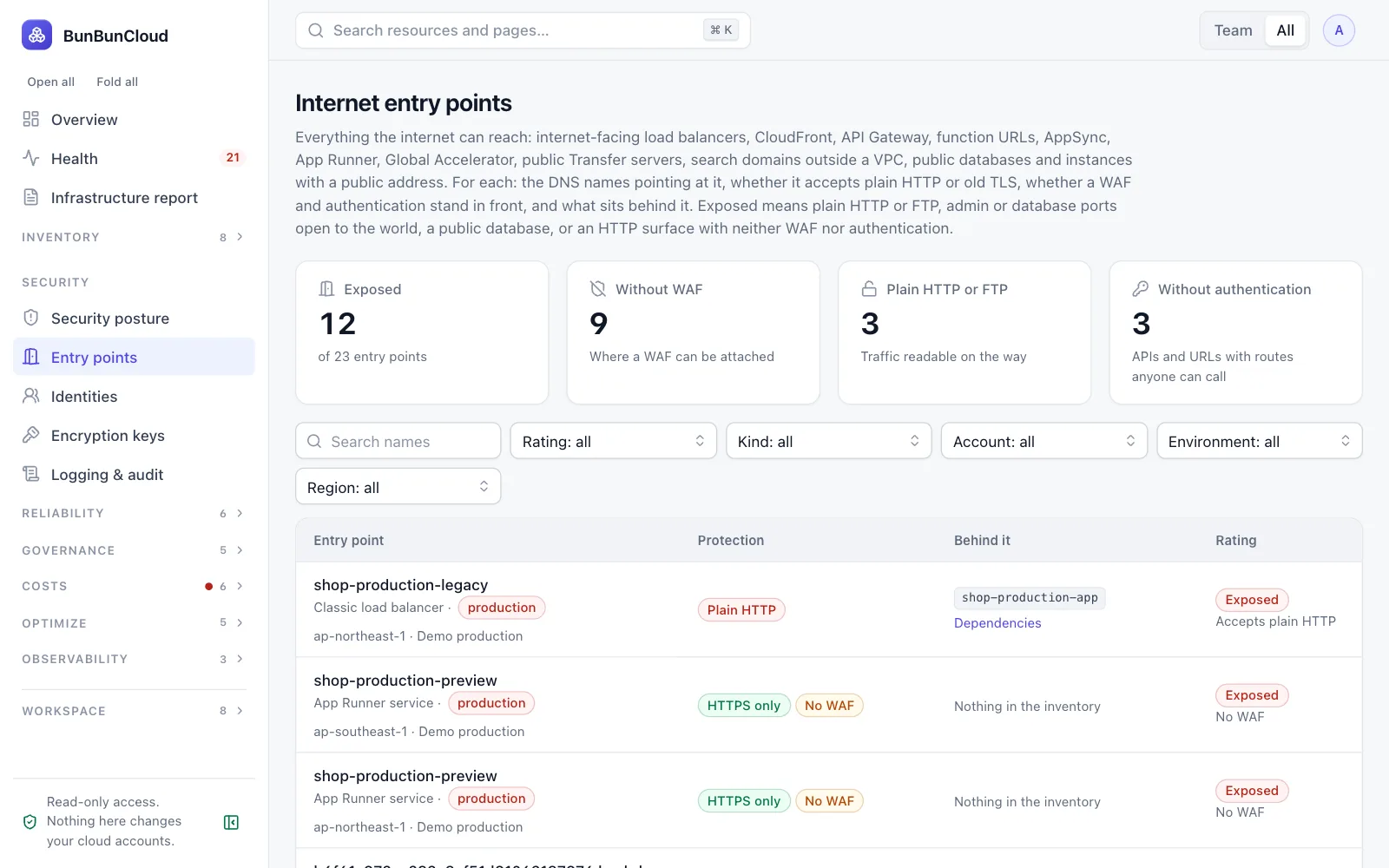The image size is (1389, 868).
Task: Click Fold all in sidebar
Action: [x=117, y=82]
